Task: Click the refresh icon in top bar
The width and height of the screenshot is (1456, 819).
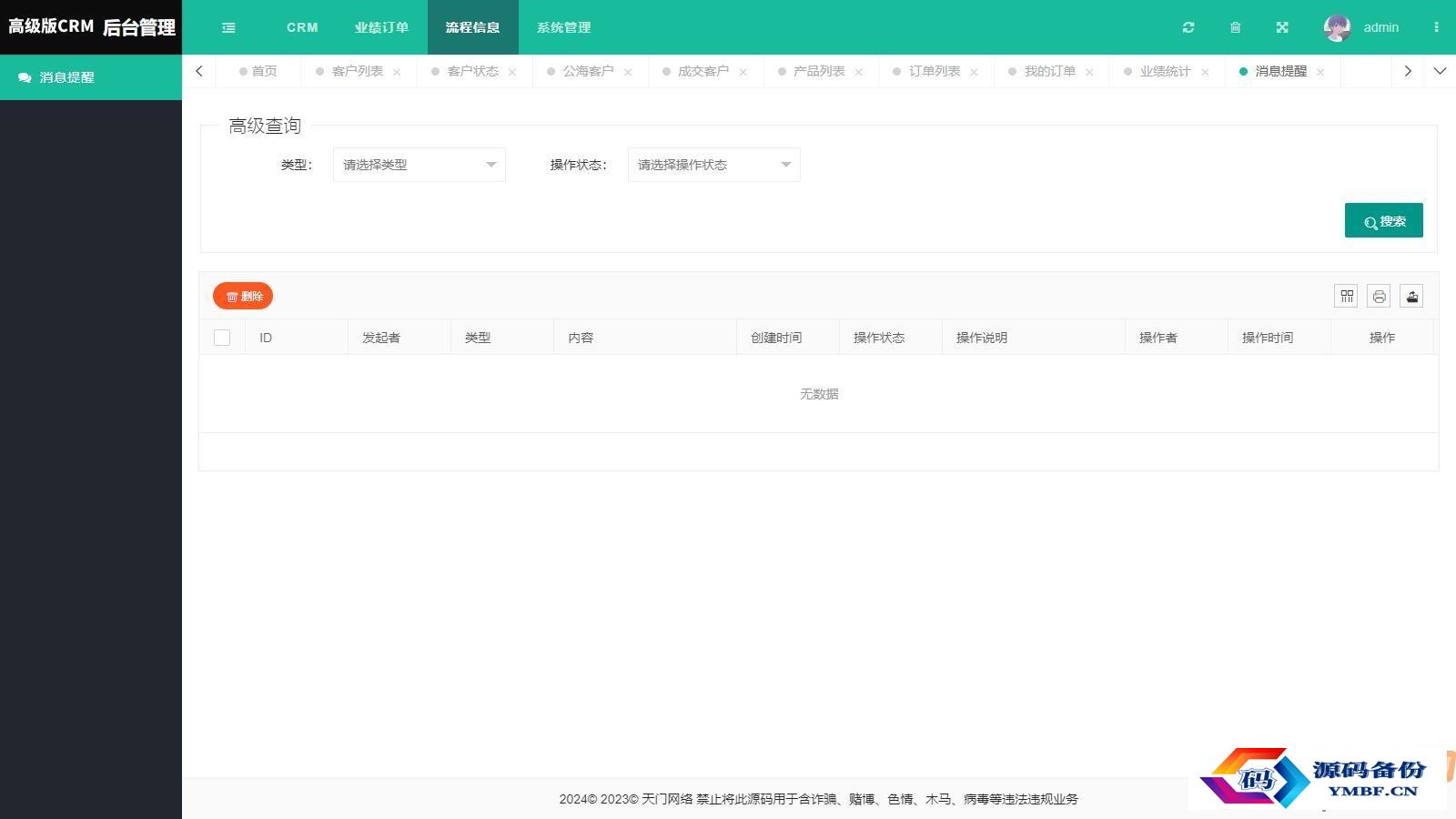Action: 1188,27
